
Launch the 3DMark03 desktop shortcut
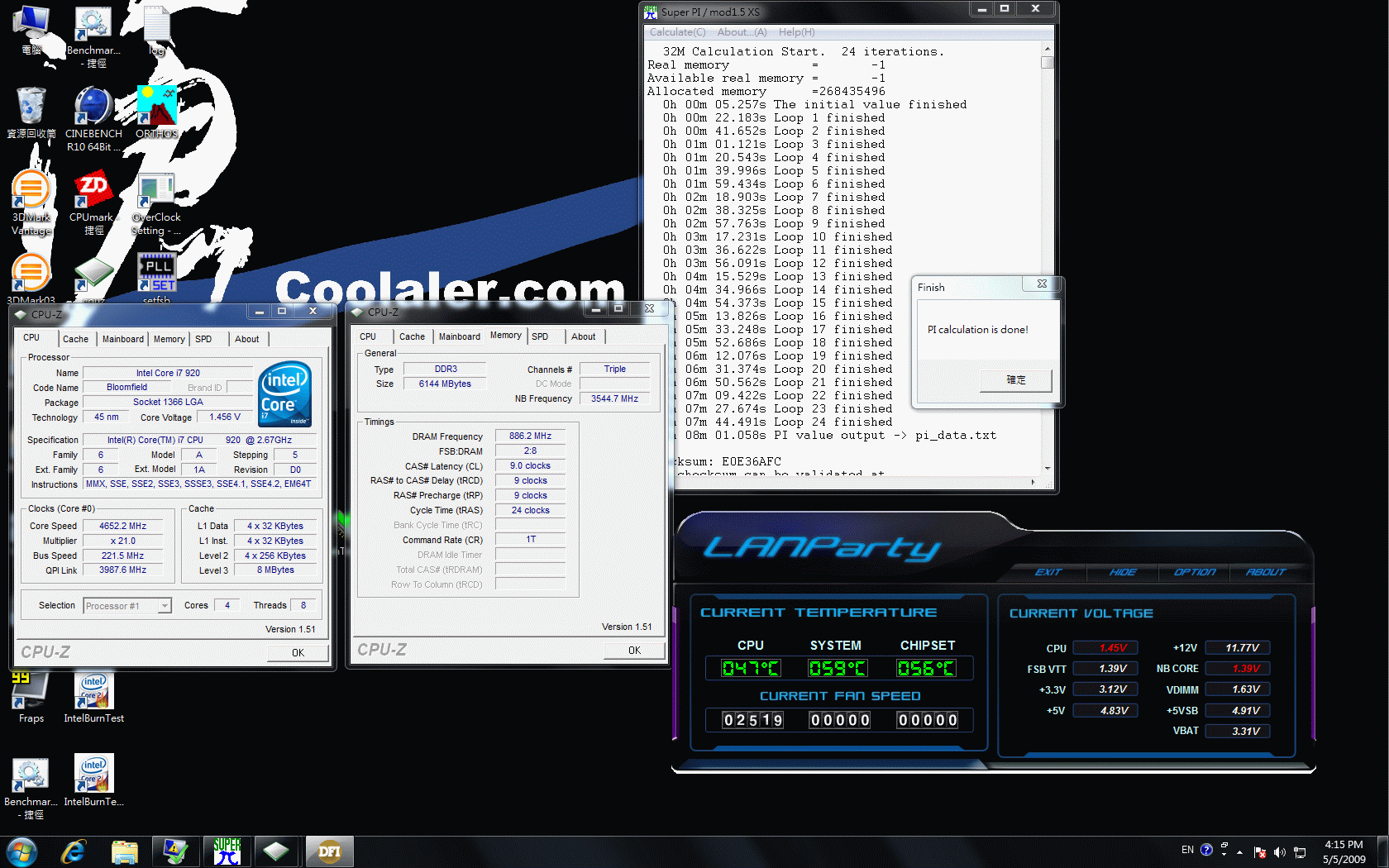pyautogui.click(x=31, y=279)
